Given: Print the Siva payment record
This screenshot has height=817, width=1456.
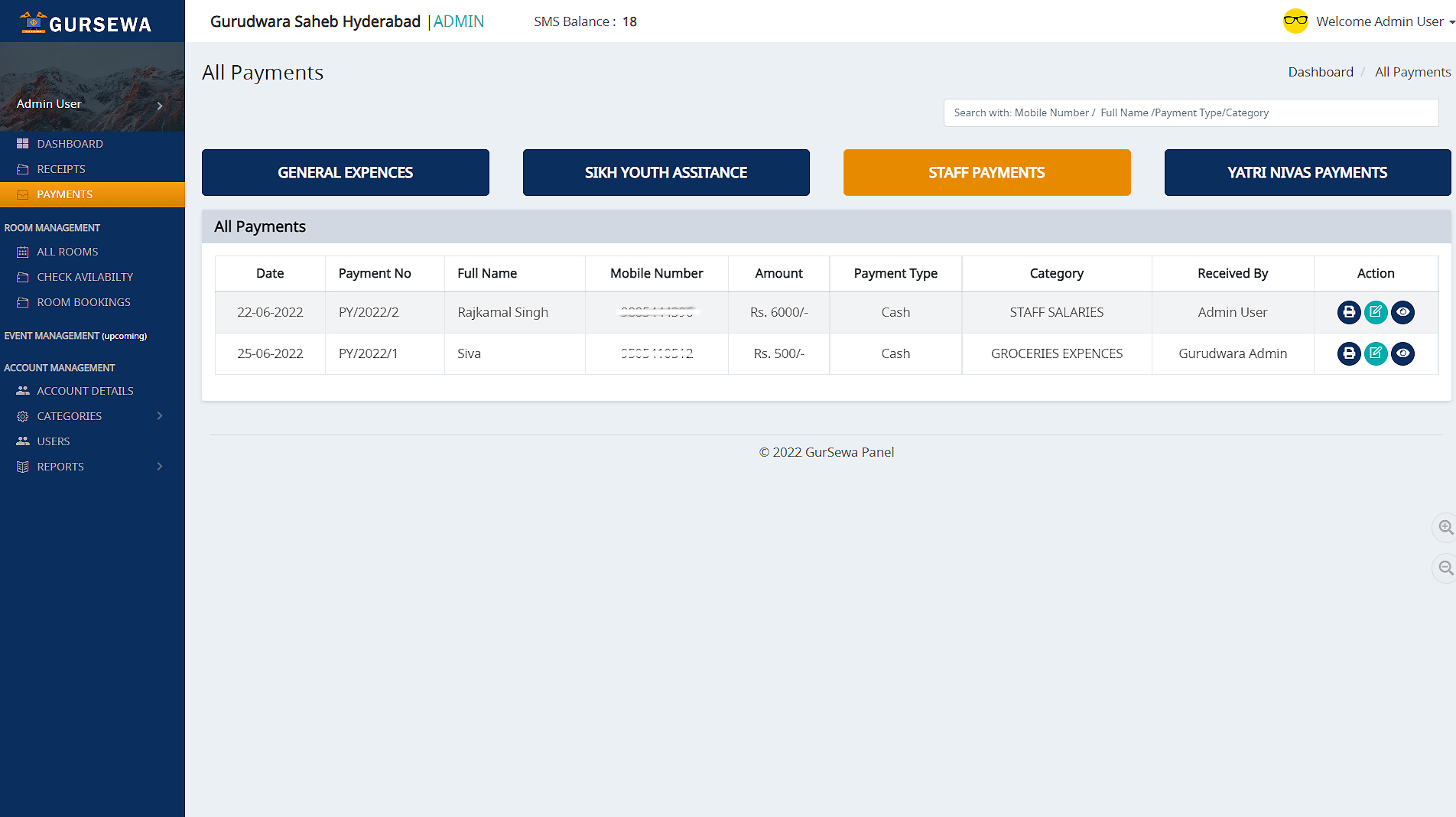Looking at the screenshot, I should click(1349, 353).
